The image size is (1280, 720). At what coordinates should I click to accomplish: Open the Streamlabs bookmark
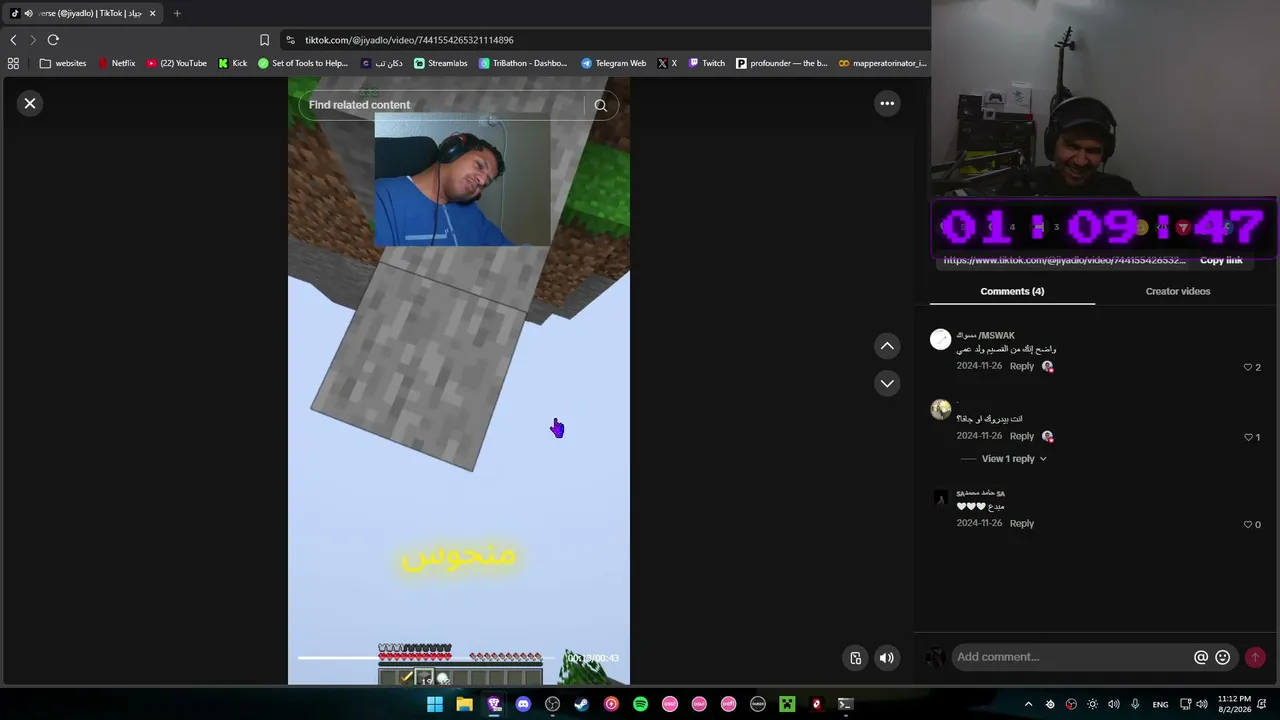pyautogui.click(x=441, y=63)
